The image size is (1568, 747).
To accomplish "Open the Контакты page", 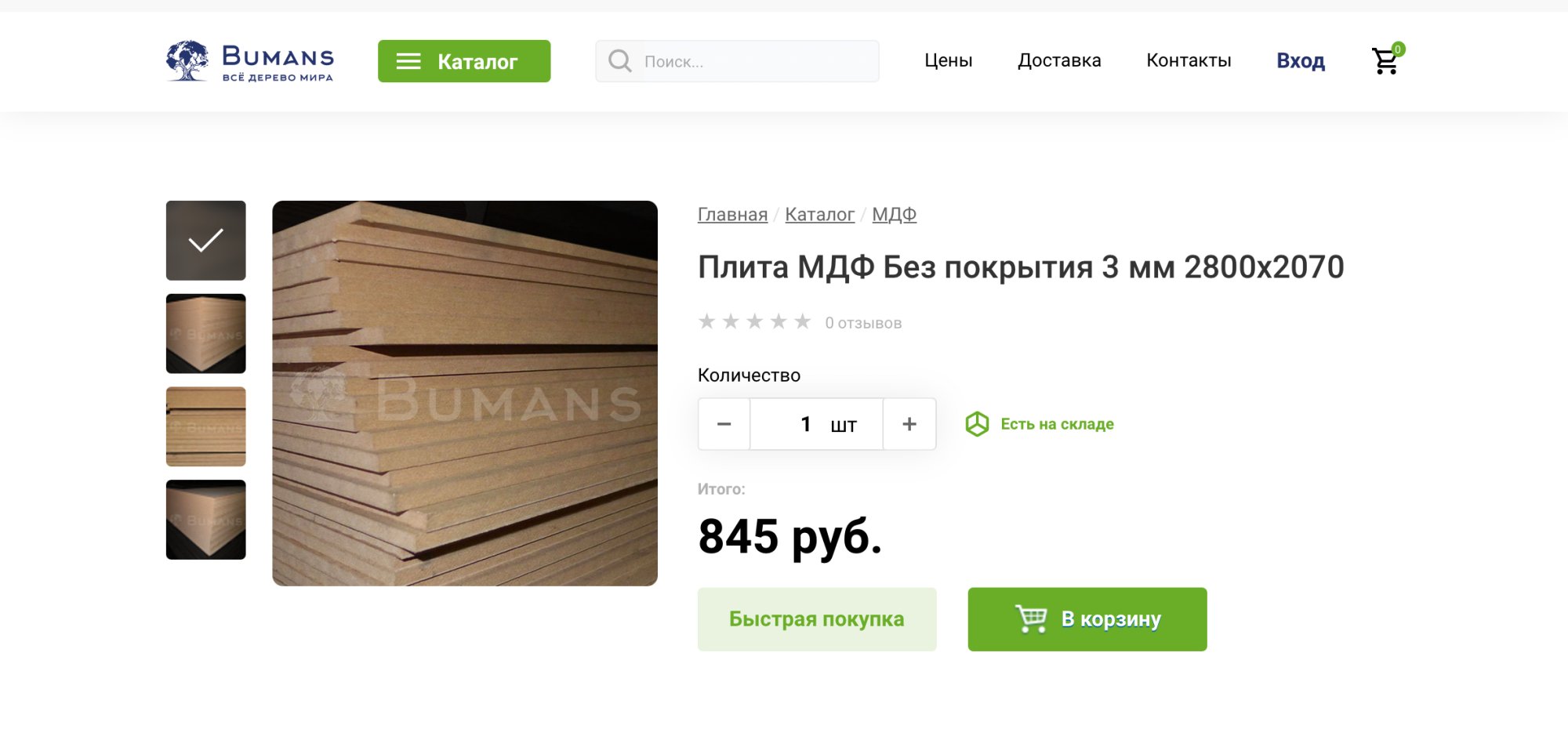I will click(x=1189, y=60).
